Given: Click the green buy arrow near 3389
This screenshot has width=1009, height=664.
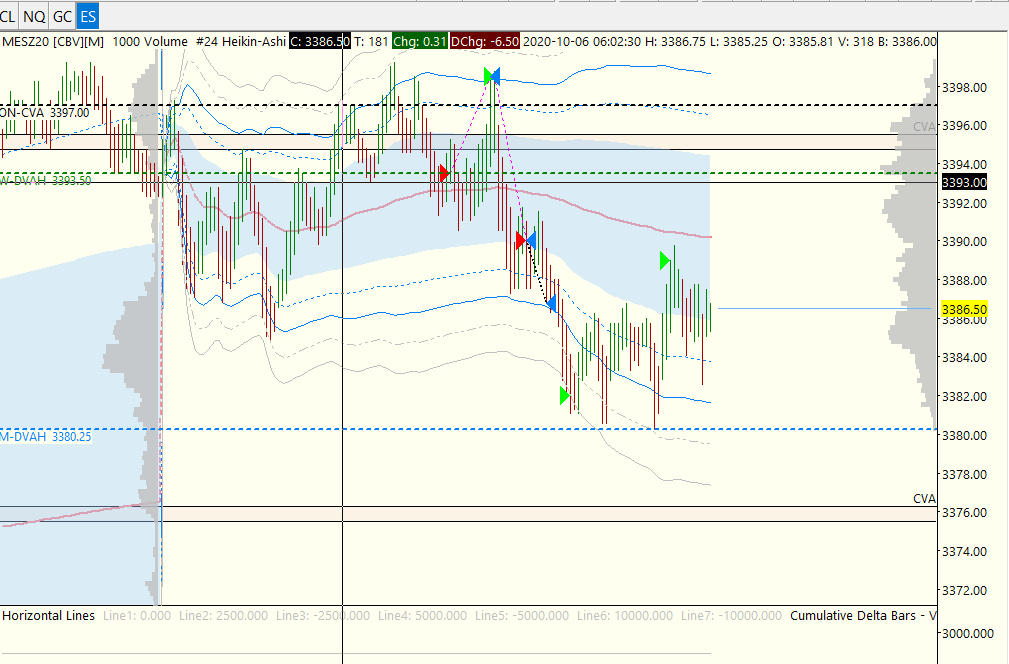Looking at the screenshot, I should pyautogui.click(x=665, y=261).
